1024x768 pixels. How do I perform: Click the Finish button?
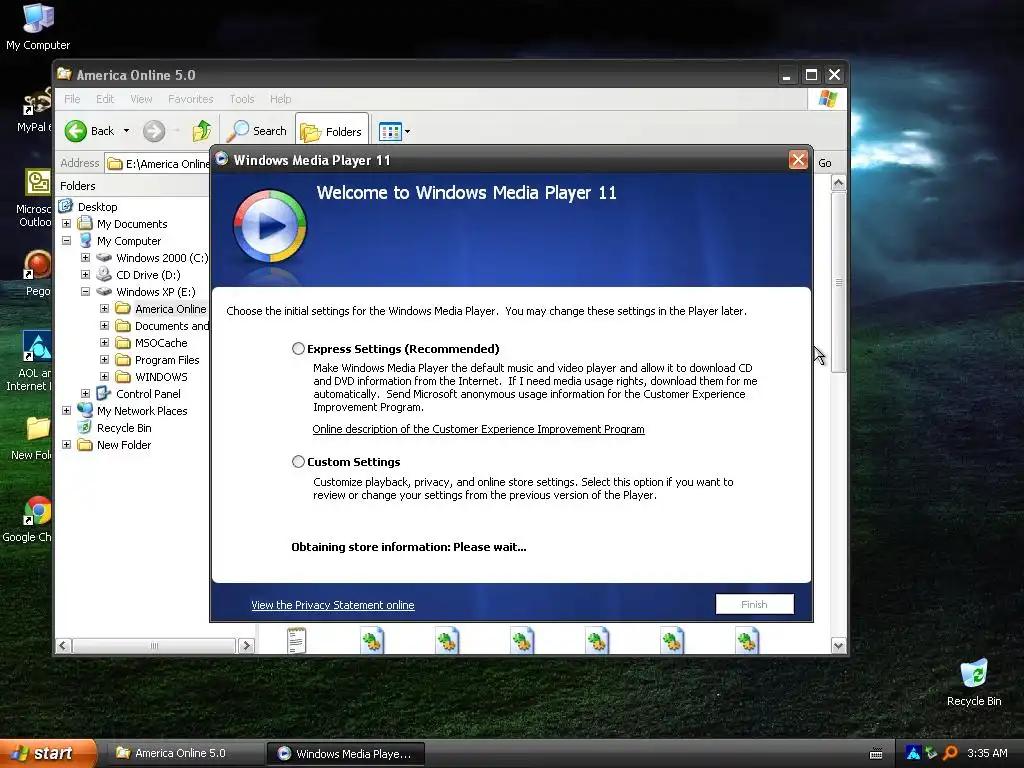(x=754, y=604)
